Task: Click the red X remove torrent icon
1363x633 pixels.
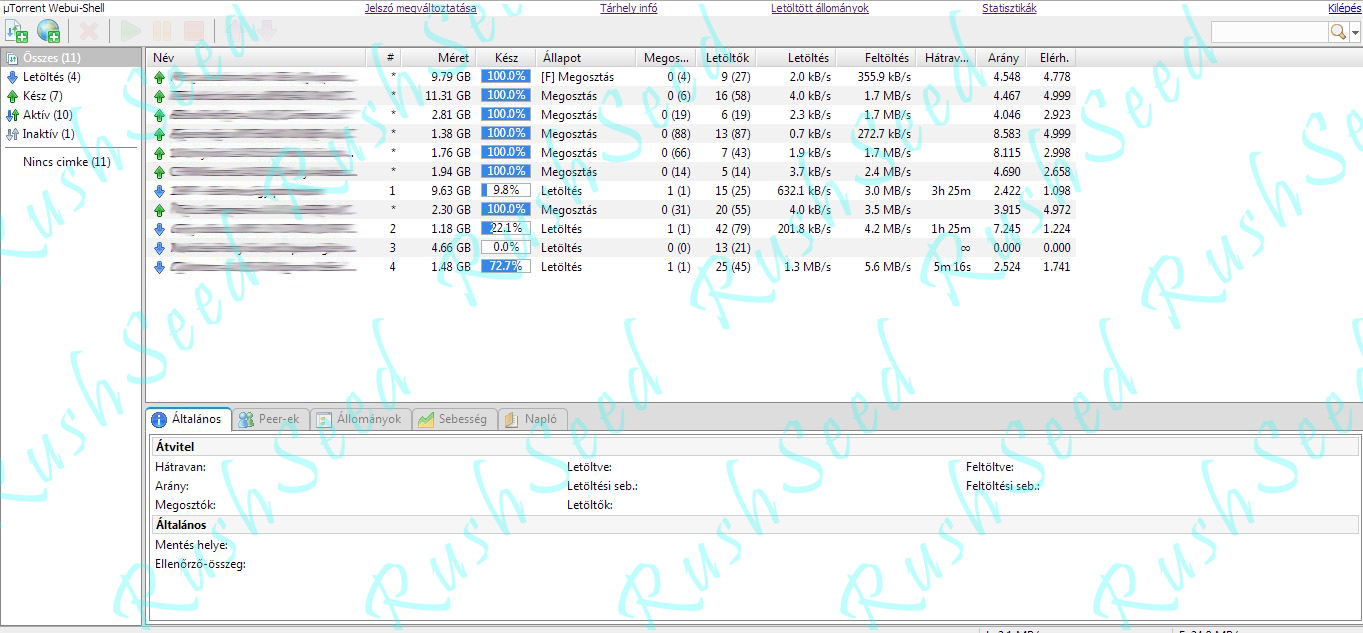Action: [89, 31]
